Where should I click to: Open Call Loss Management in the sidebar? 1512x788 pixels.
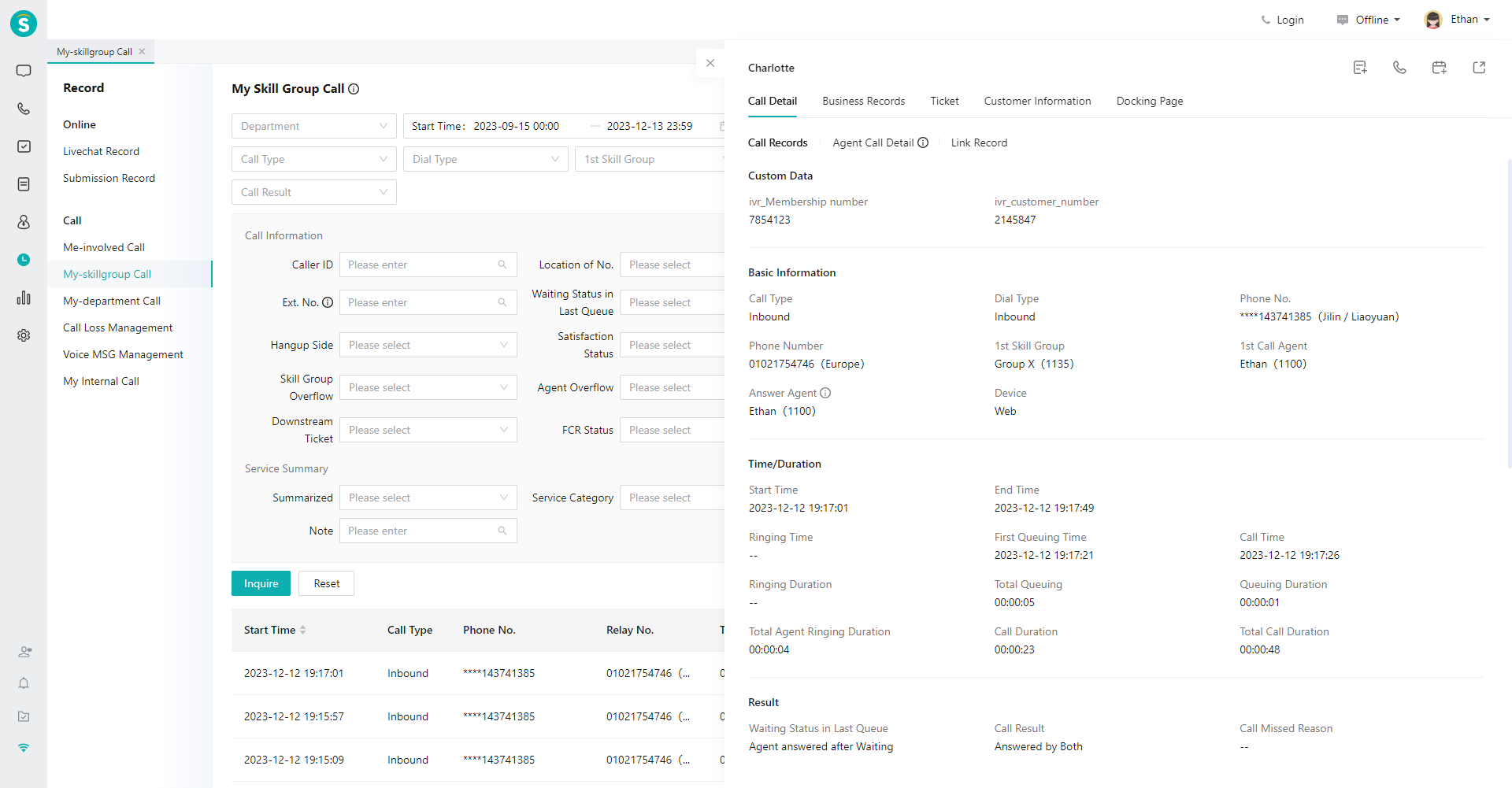tap(117, 327)
